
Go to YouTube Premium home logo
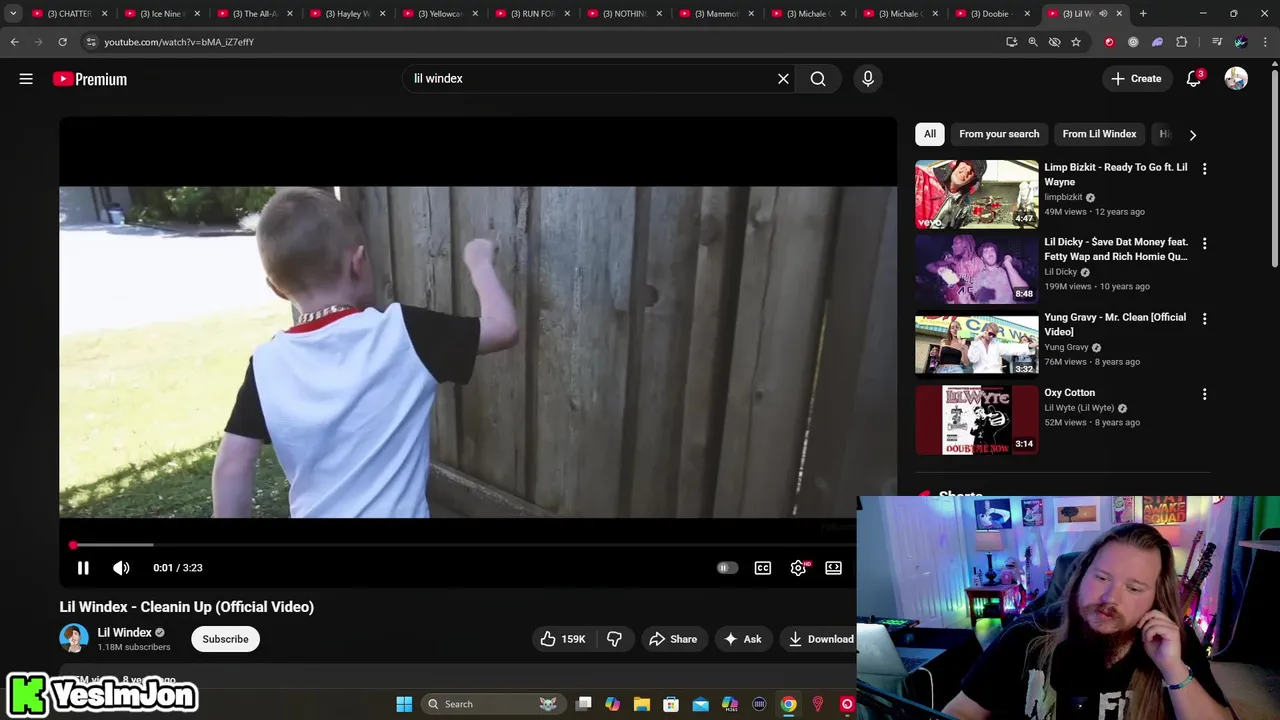(x=90, y=79)
